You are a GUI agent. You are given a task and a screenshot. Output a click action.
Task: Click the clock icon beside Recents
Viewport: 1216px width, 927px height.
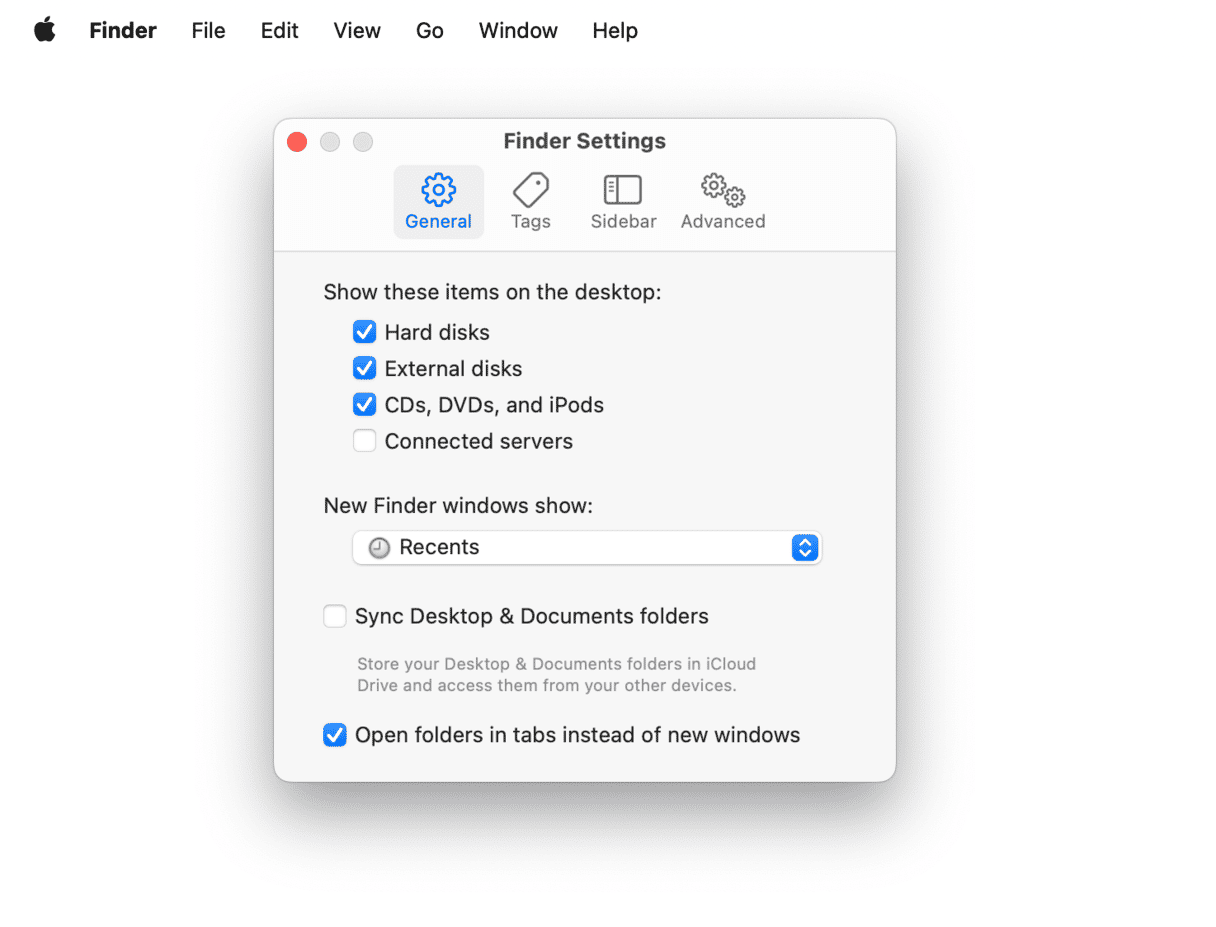[x=379, y=548]
